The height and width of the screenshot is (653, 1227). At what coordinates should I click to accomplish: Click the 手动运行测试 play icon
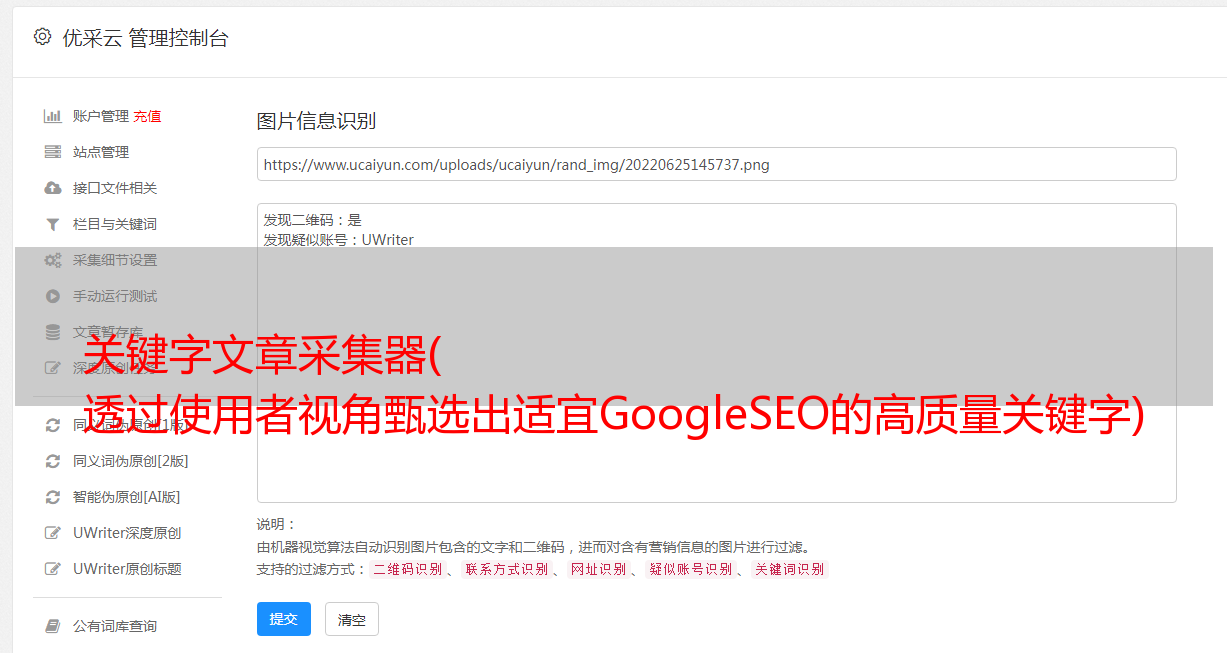pyautogui.click(x=53, y=296)
